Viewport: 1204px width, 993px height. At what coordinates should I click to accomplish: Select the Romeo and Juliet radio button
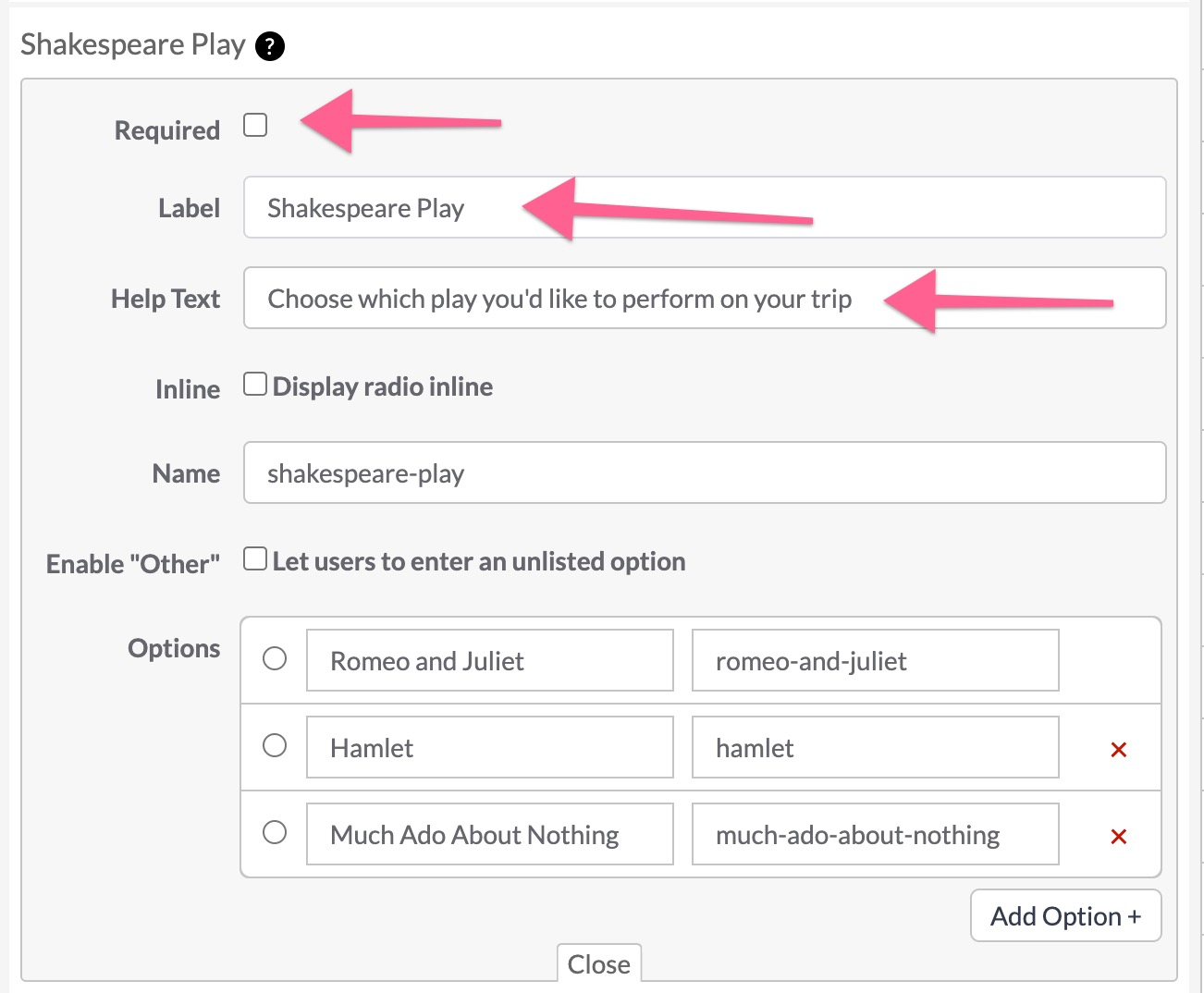275,658
